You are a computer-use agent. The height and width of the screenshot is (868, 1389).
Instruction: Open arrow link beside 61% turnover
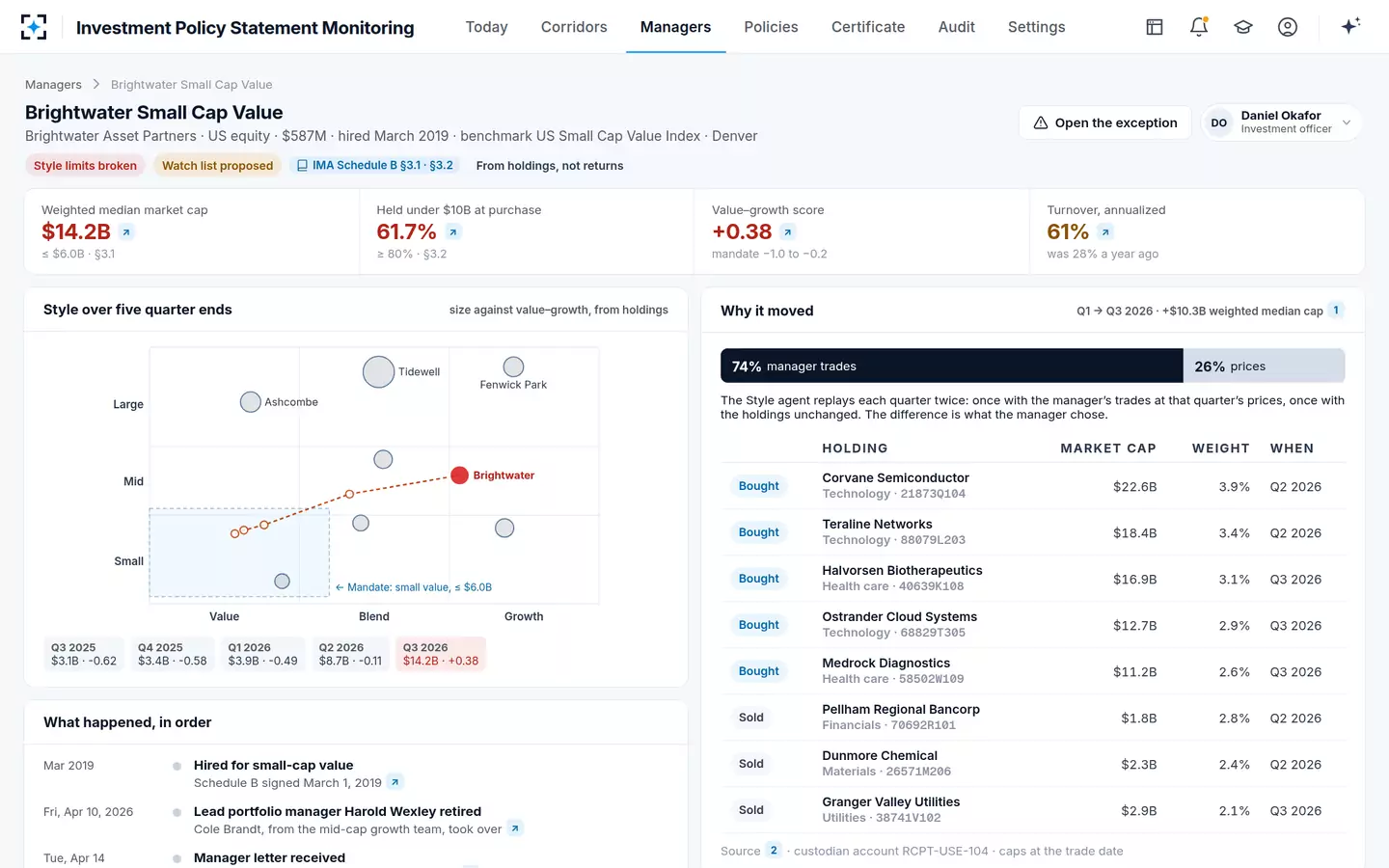click(x=1105, y=232)
